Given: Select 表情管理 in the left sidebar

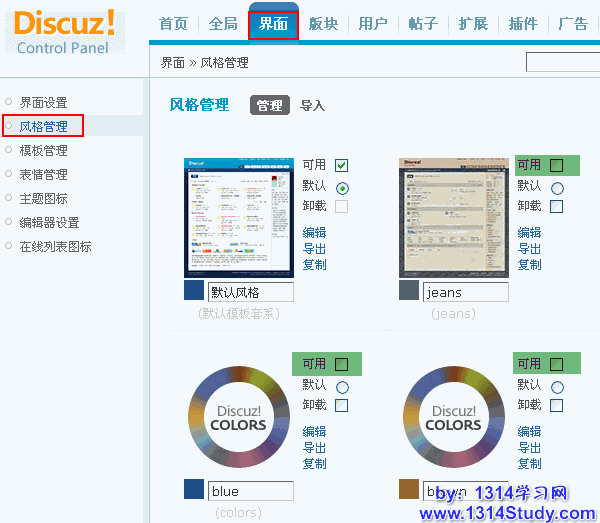Looking at the screenshot, I should (x=44, y=175).
